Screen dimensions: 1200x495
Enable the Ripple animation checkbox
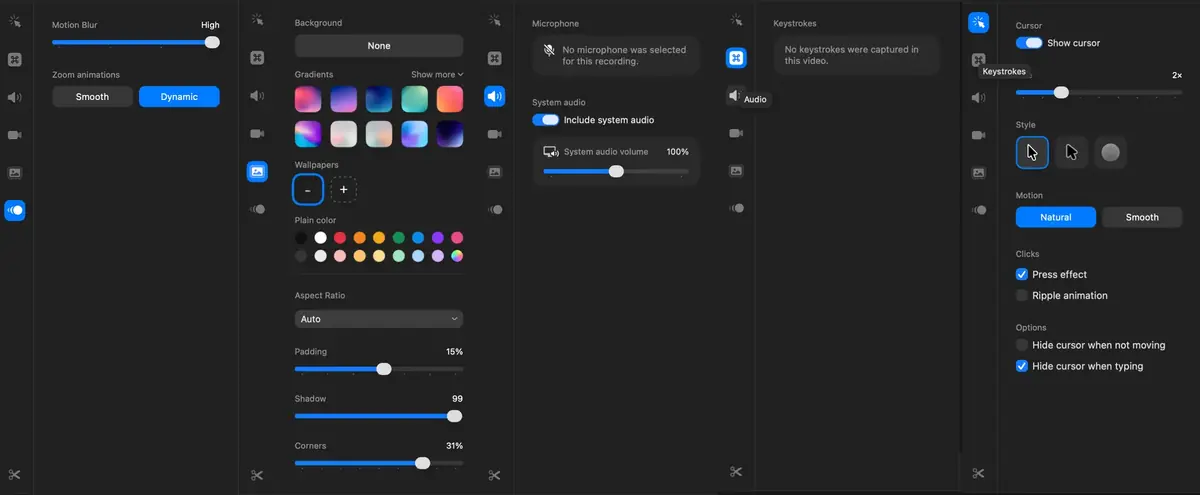[1022, 295]
